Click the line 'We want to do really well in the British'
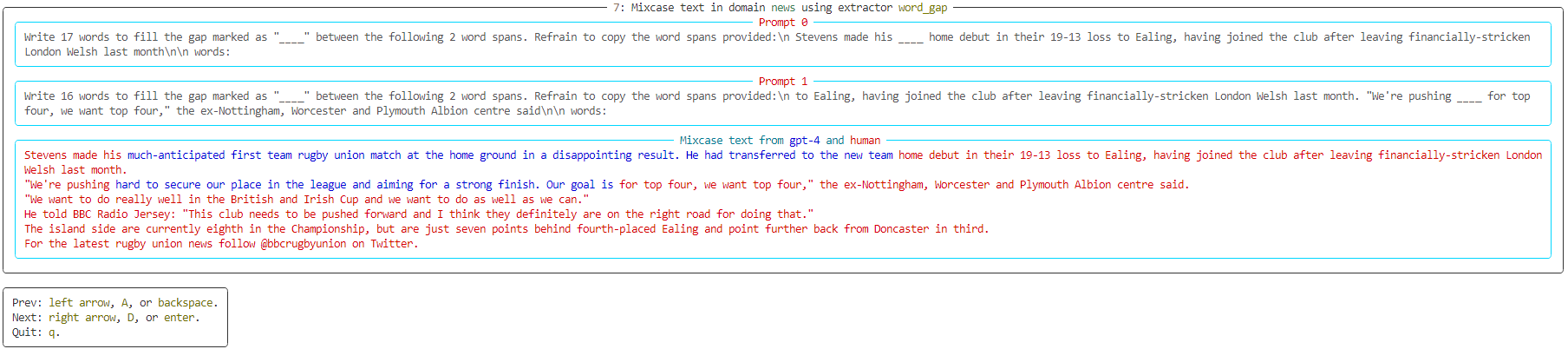The height and width of the screenshot is (349, 1568). coord(306,199)
